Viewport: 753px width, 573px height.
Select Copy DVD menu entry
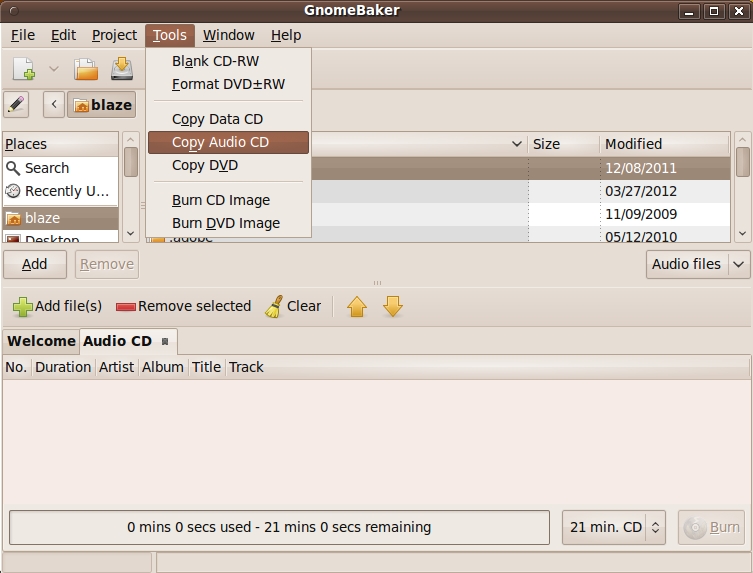[x=229, y=165]
